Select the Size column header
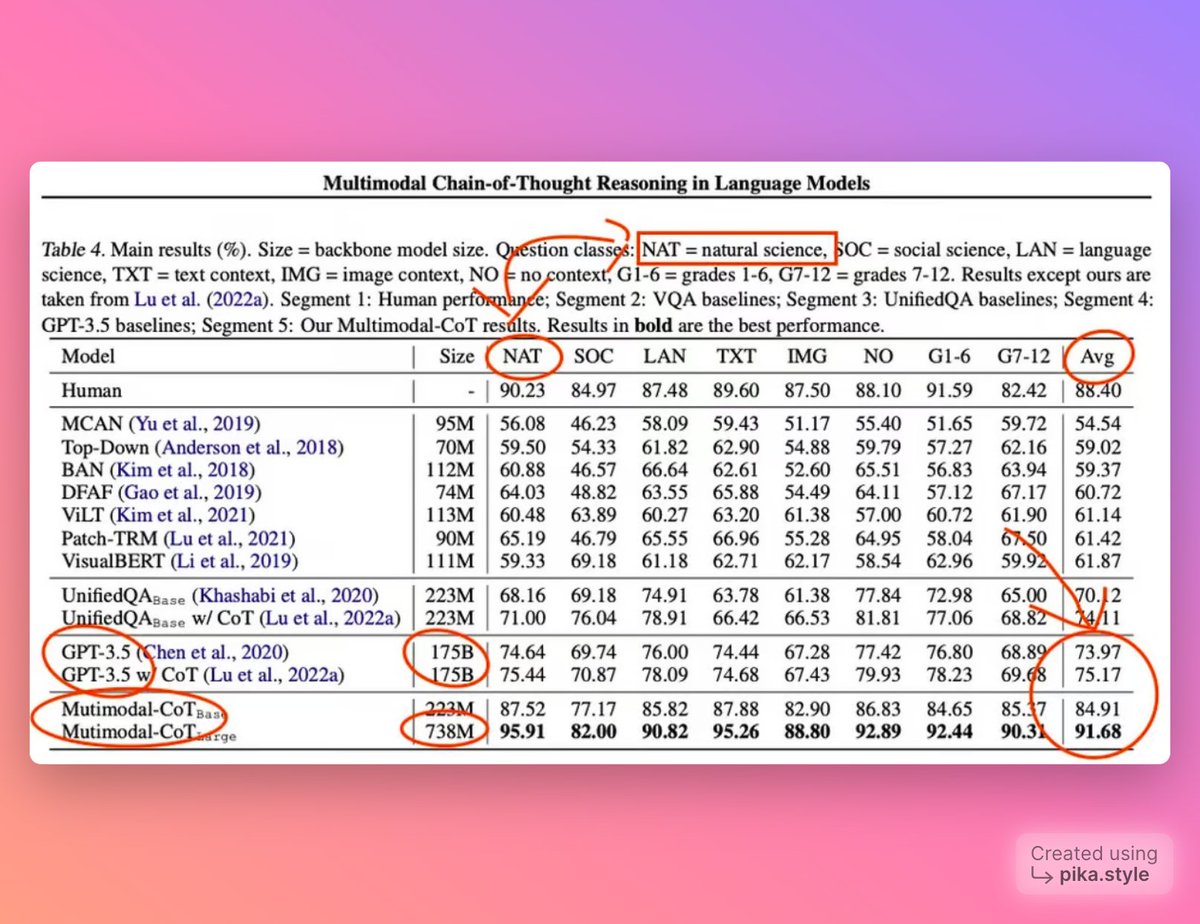The height and width of the screenshot is (924, 1200). point(456,356)
